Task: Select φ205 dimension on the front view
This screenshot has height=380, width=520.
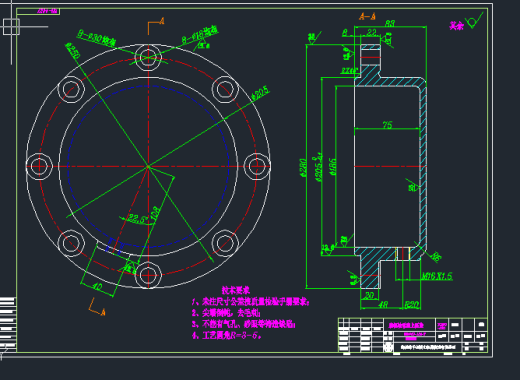Action: click(x=260, y=93)
